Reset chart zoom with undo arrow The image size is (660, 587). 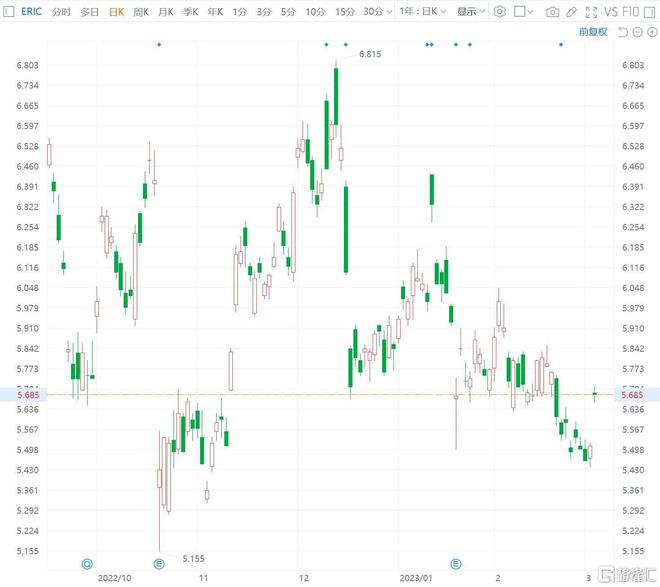point(623,32)
